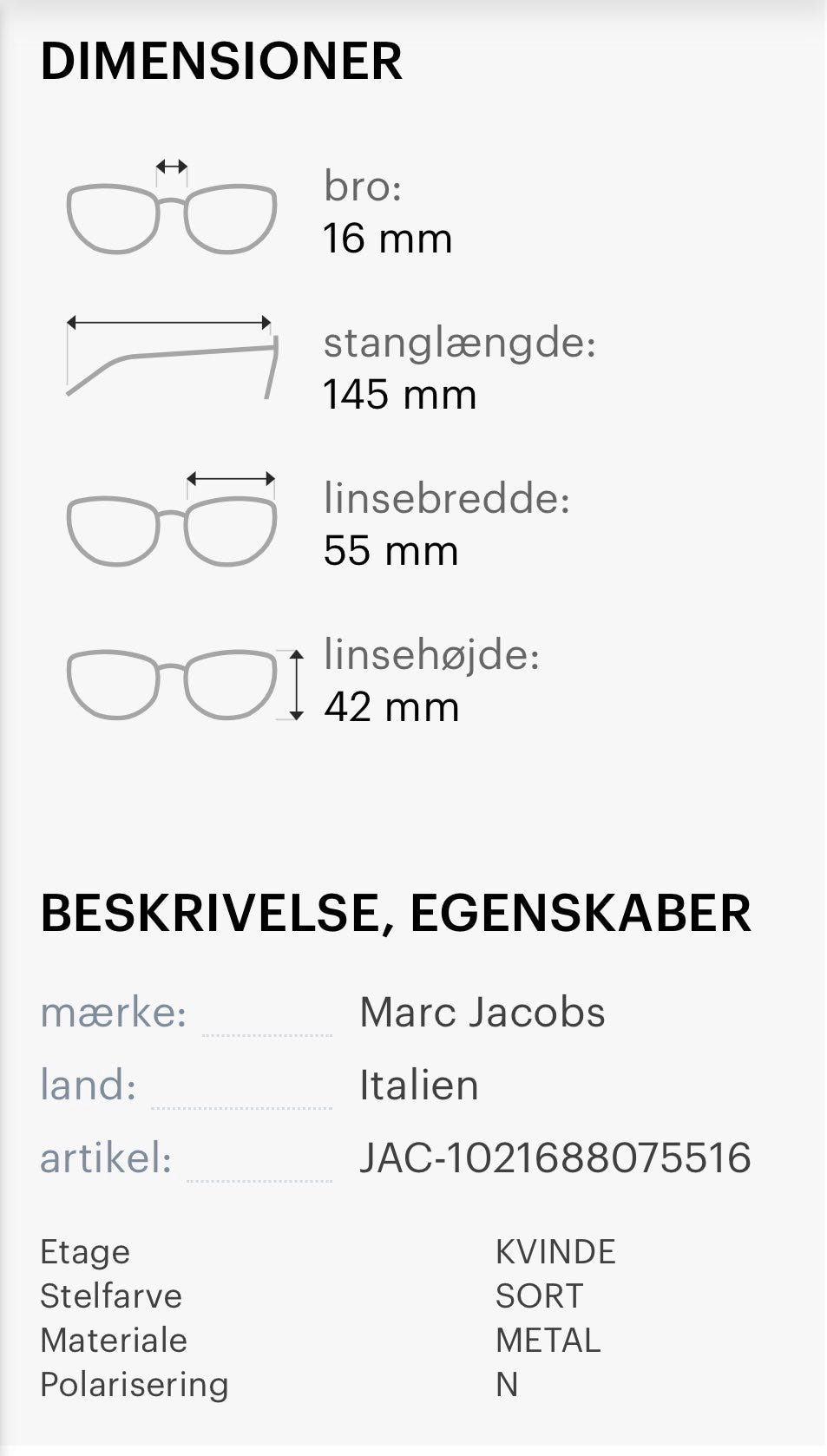Select the 16 mm bridge value

pos(387,239)
